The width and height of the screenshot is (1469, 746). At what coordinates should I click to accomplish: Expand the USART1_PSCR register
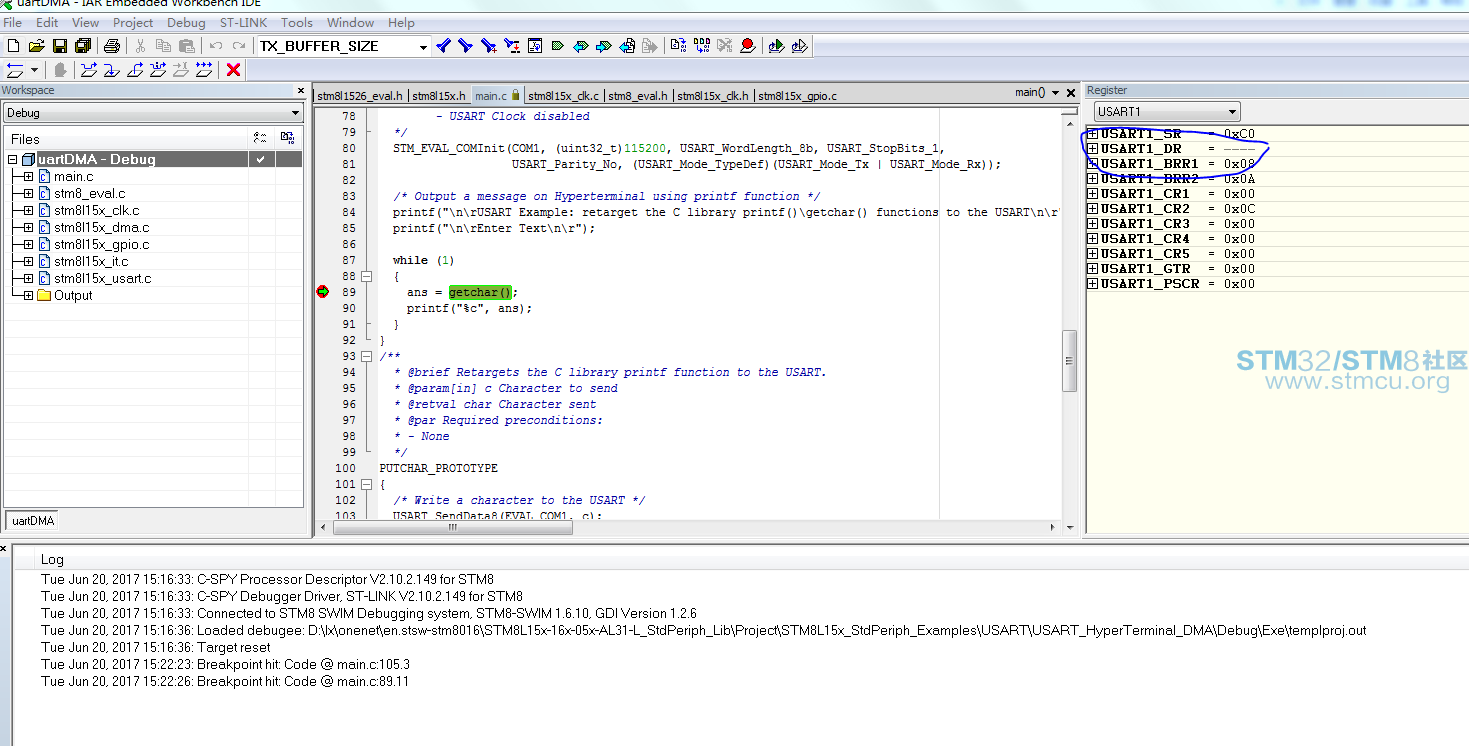pyautogui.click(x=1093, y=284)
